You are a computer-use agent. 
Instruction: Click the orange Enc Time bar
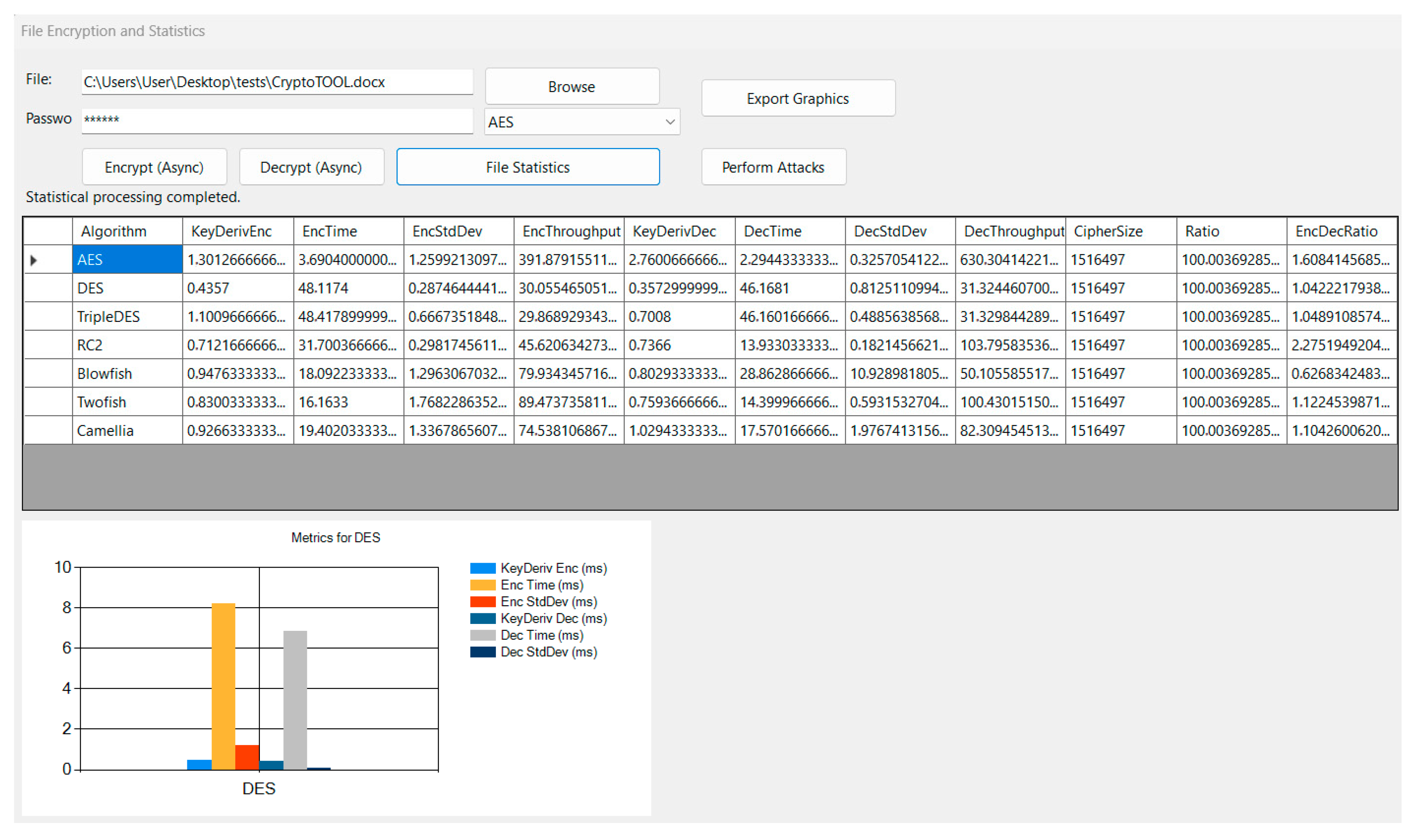pos(223,686)
